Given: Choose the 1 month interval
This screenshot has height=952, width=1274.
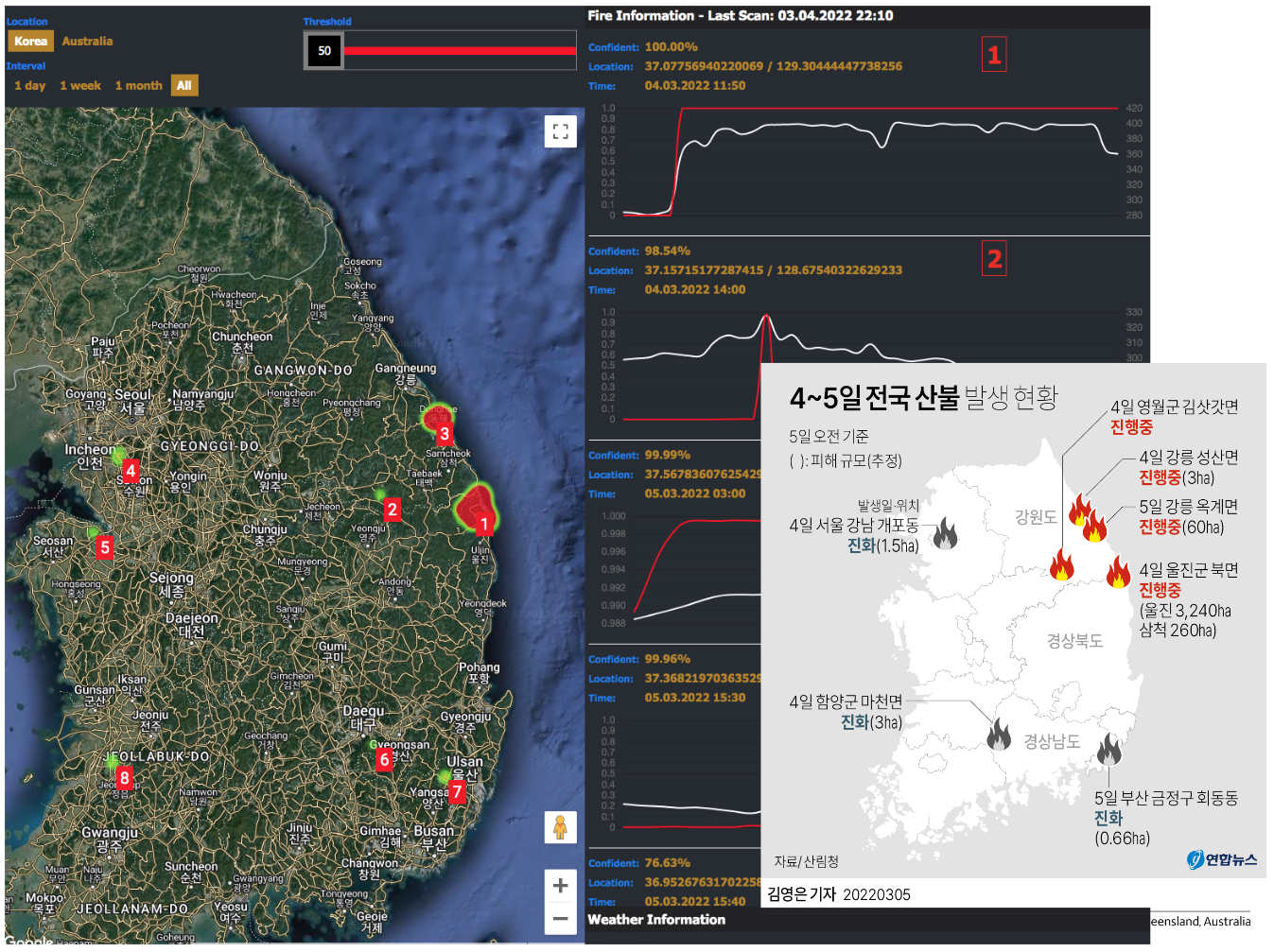Looking at the screenshot, I should click(x=139, y=86).
